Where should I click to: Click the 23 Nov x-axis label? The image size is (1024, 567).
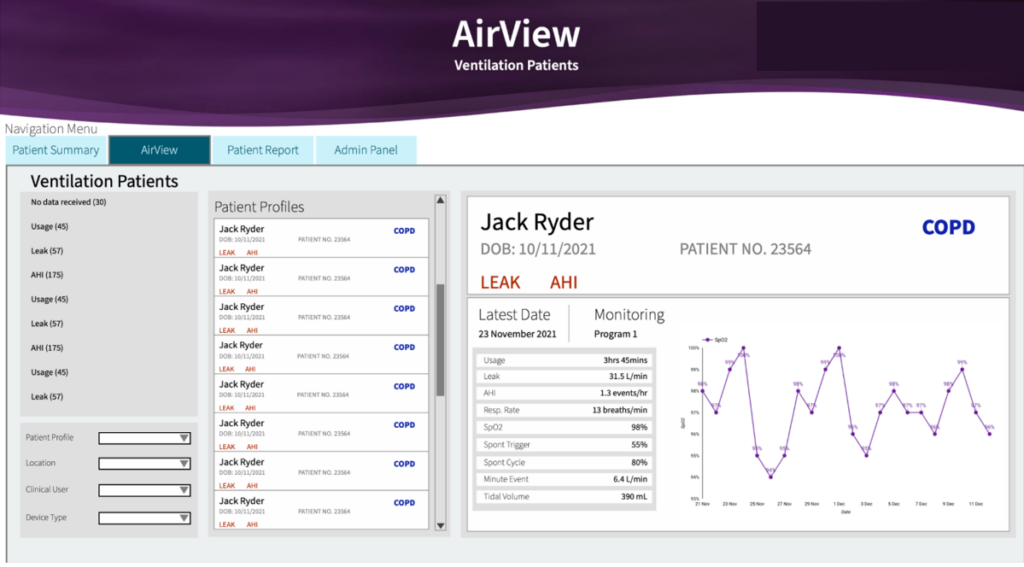point(729,504)
